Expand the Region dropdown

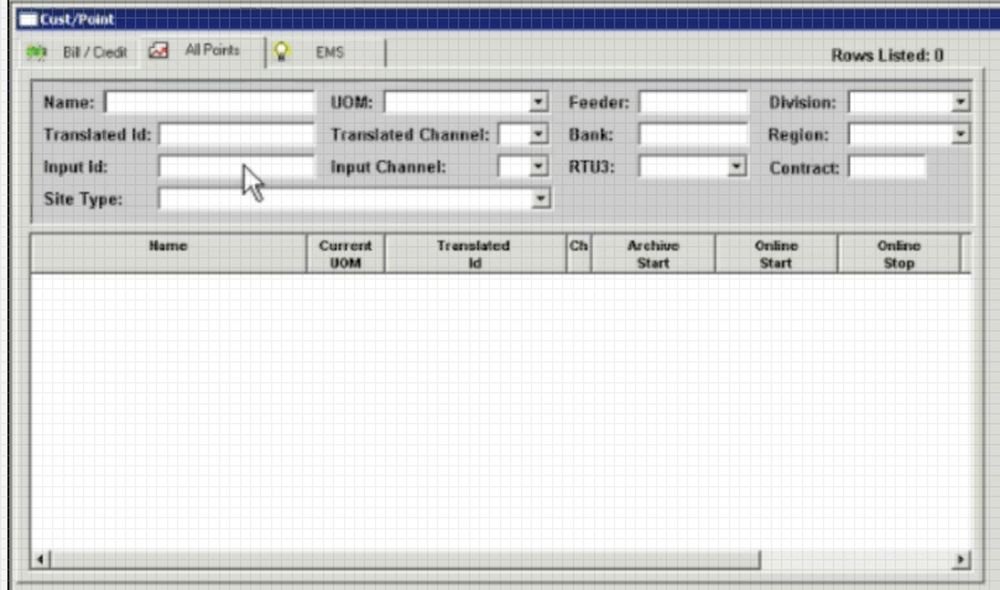click(960, 135)
